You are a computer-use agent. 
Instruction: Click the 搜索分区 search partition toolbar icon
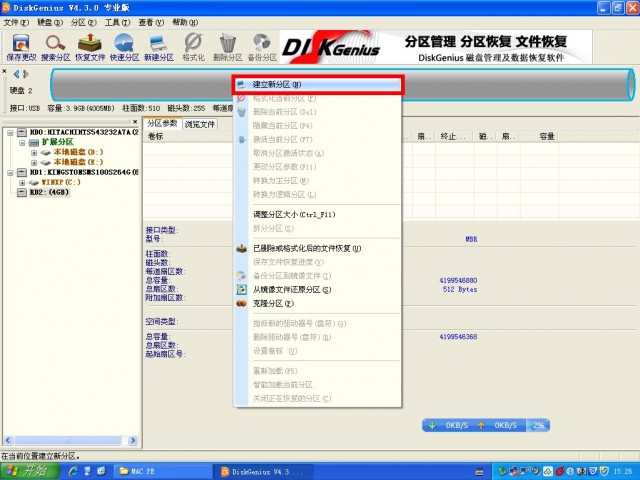[x=56, y=47]
